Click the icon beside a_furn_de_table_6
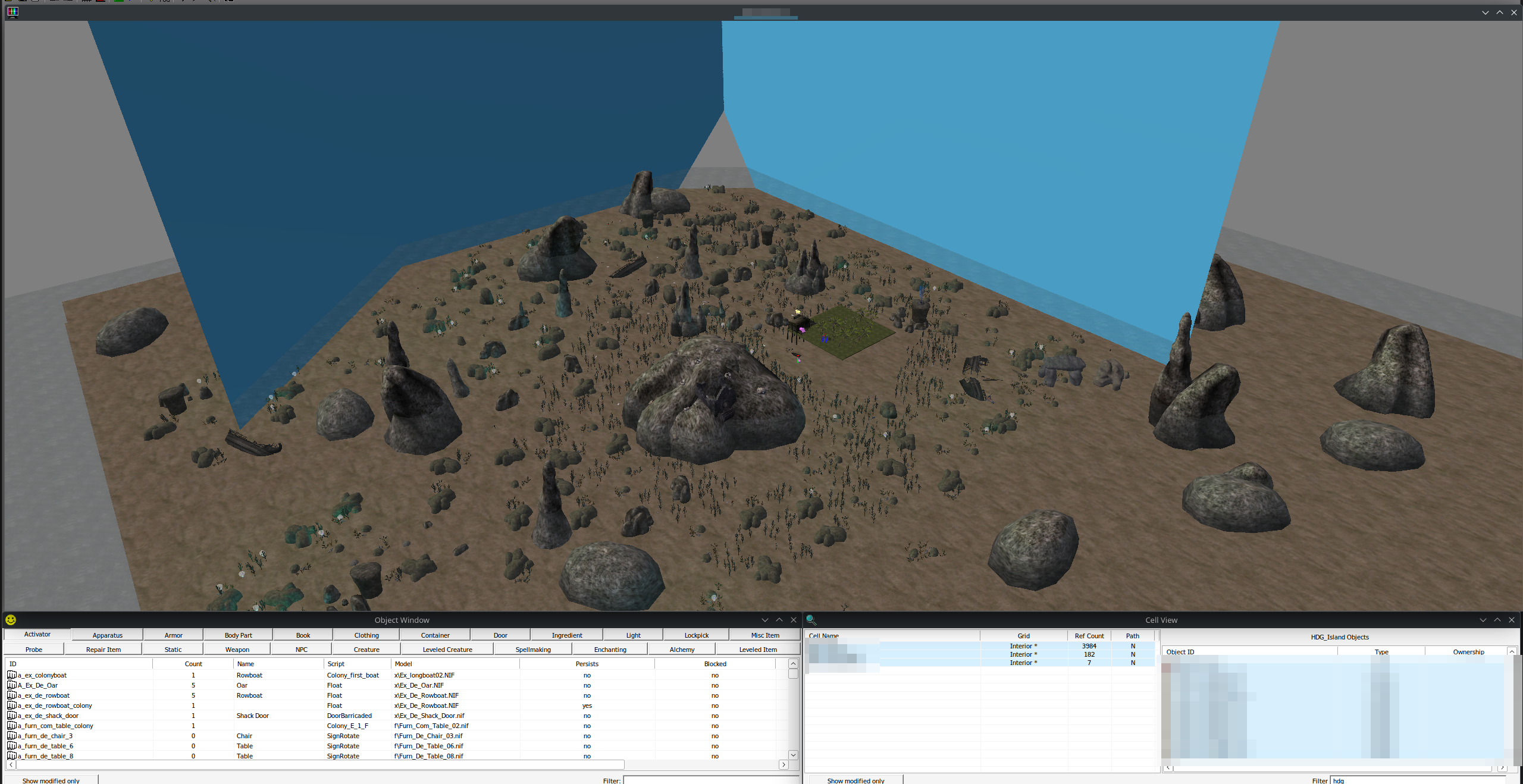This screenshot has width=1523, height=784. click(x=11, y=746)
